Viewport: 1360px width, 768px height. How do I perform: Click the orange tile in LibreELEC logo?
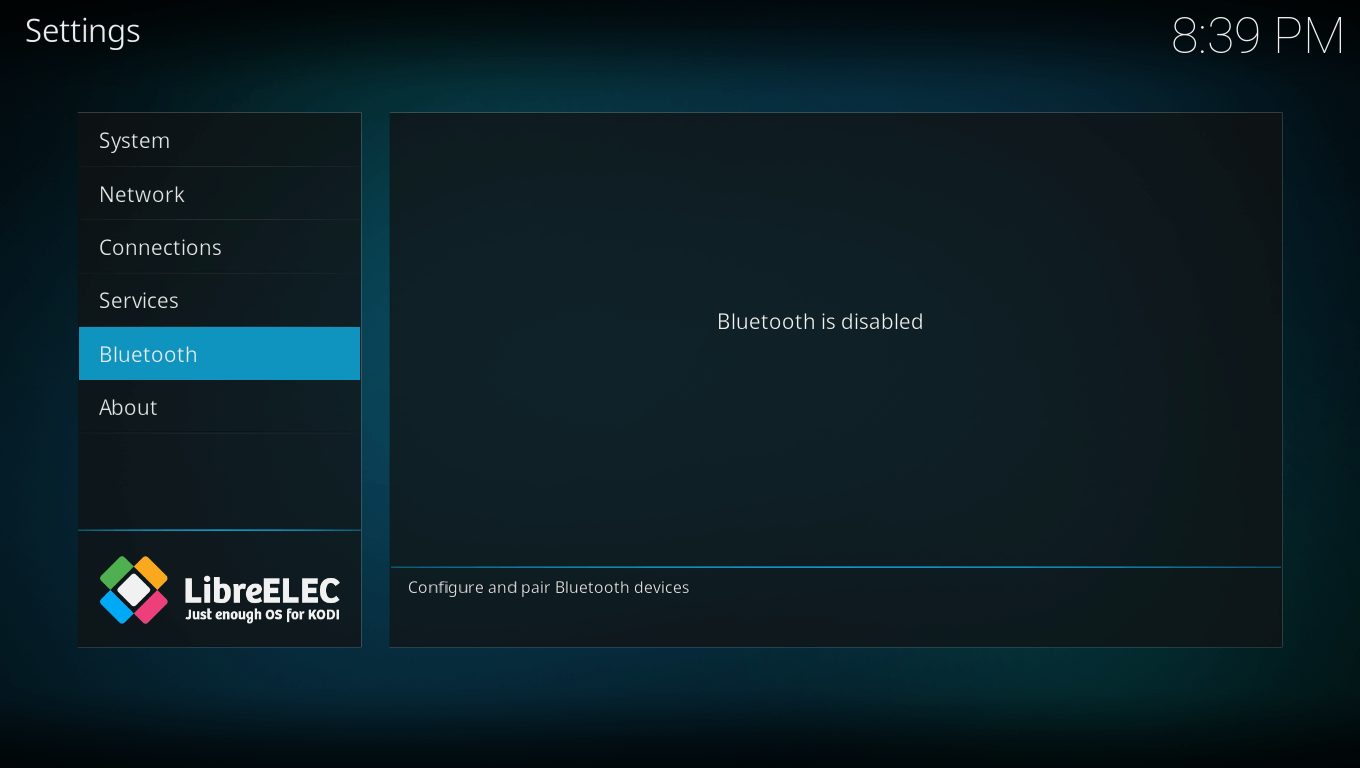(x=151, y=573)
